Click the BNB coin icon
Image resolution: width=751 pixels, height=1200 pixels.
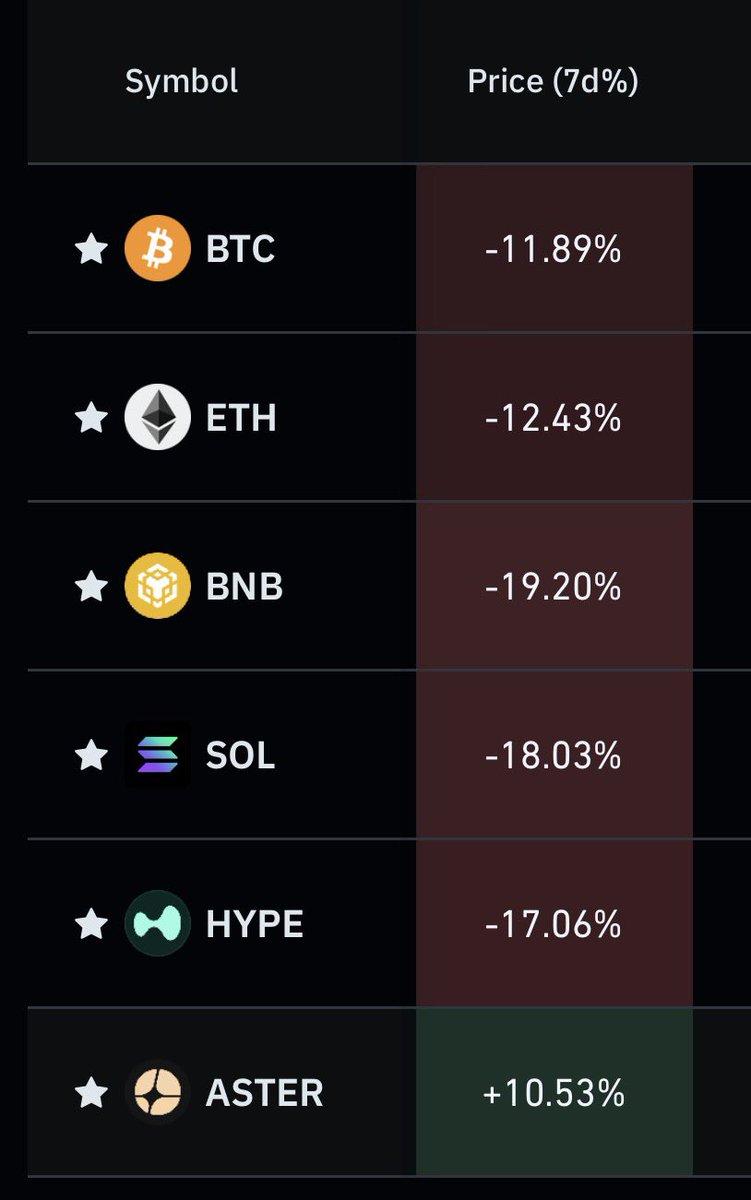(157, 586)
